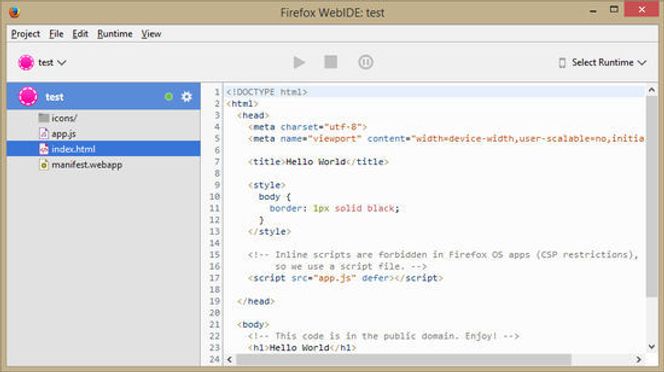The height and width of the screenshot is (372, 664).
Task: Open the Project menu
Action: pos(25,34)
